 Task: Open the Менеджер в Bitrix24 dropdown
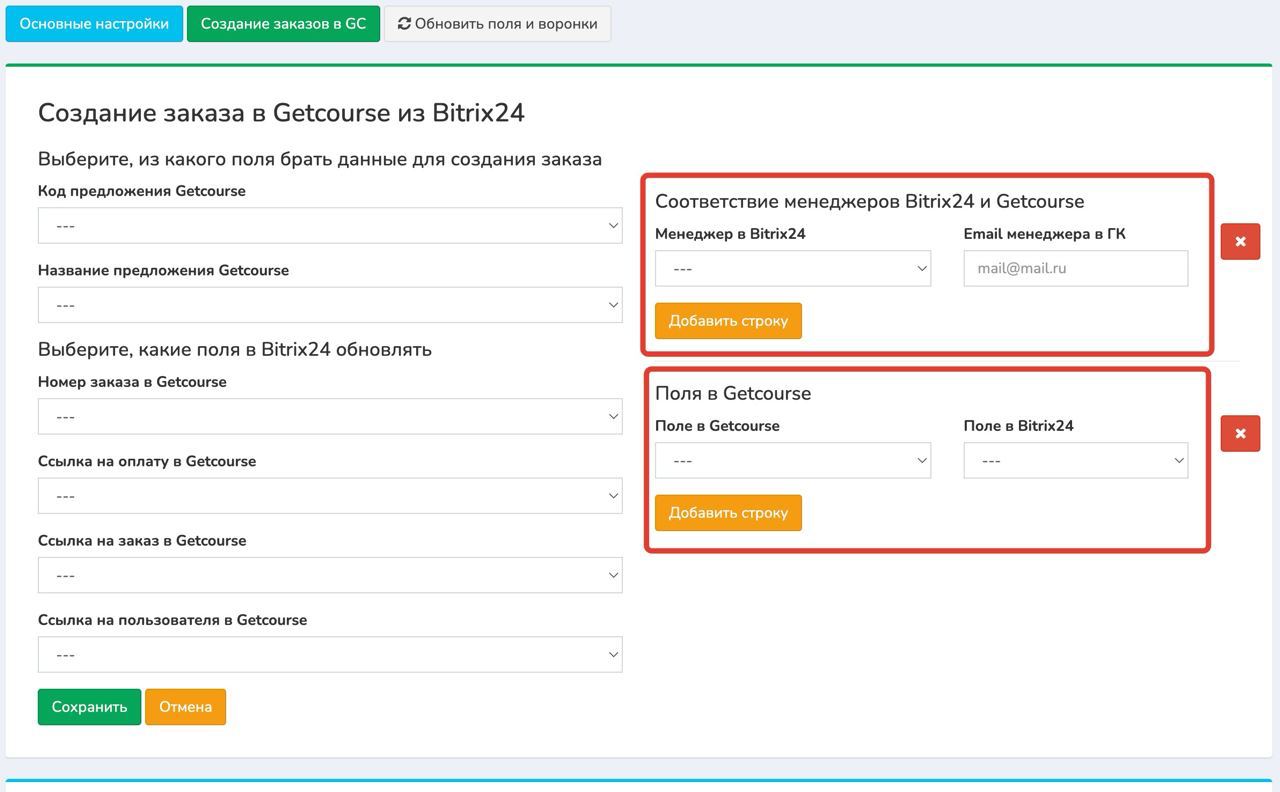[x=792, y=269]
